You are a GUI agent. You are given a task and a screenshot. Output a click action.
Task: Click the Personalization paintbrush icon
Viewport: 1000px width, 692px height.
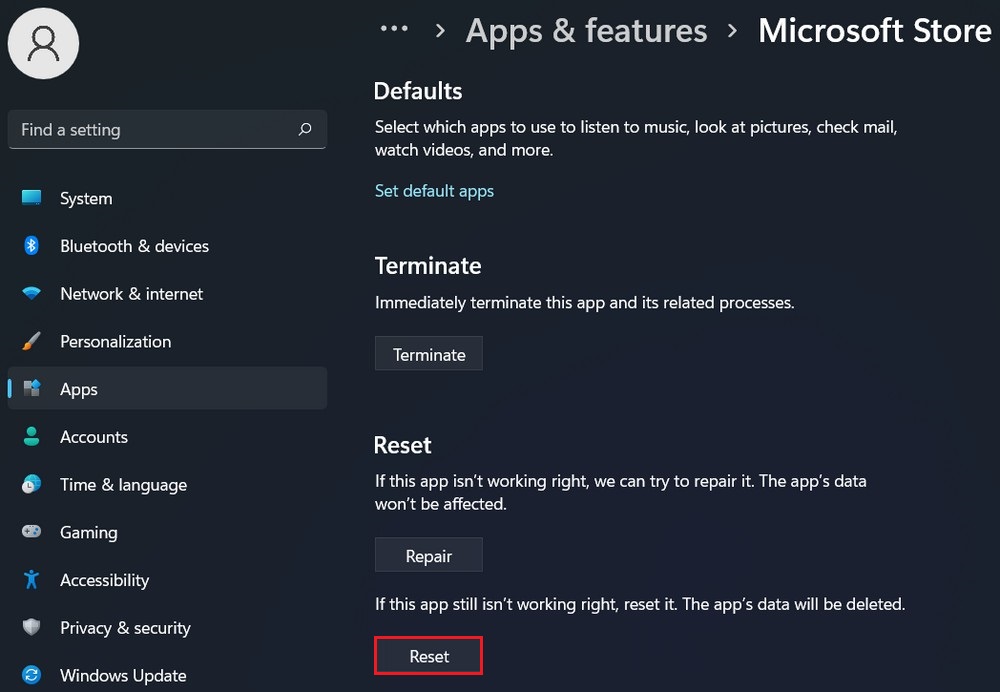[x=31, y=341]
